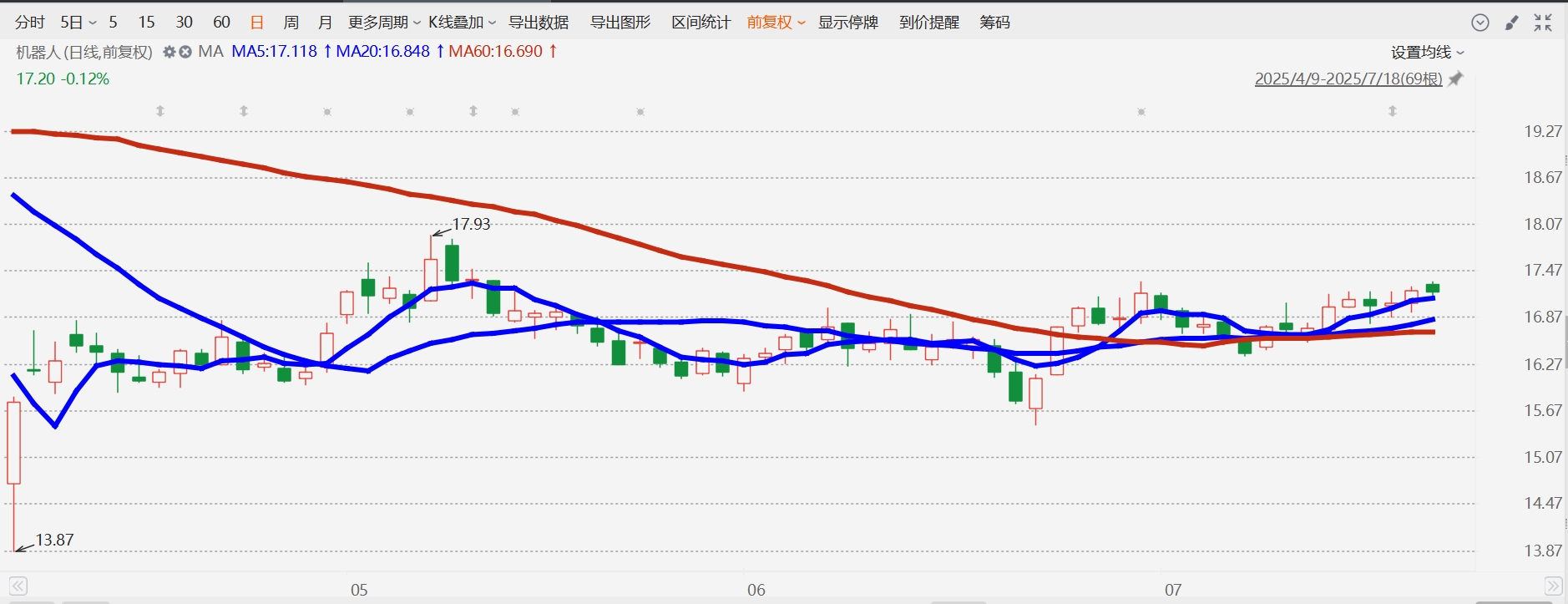
Task: Switch to 月 monthly K-line
Action: [325, 23]
